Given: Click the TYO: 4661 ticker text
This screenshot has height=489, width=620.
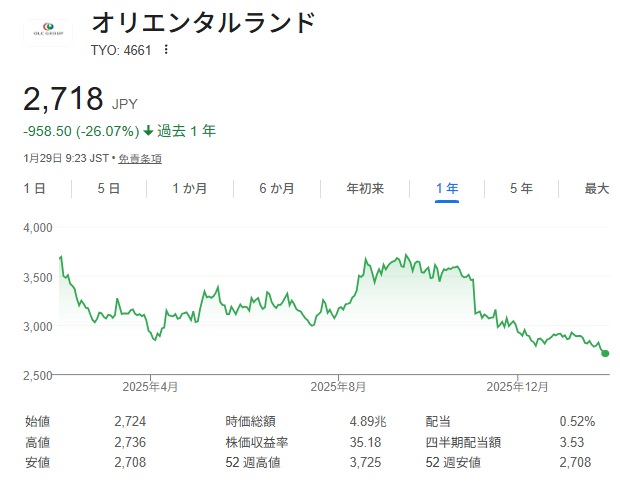Looking at the screenshot, I should point(121,50).
